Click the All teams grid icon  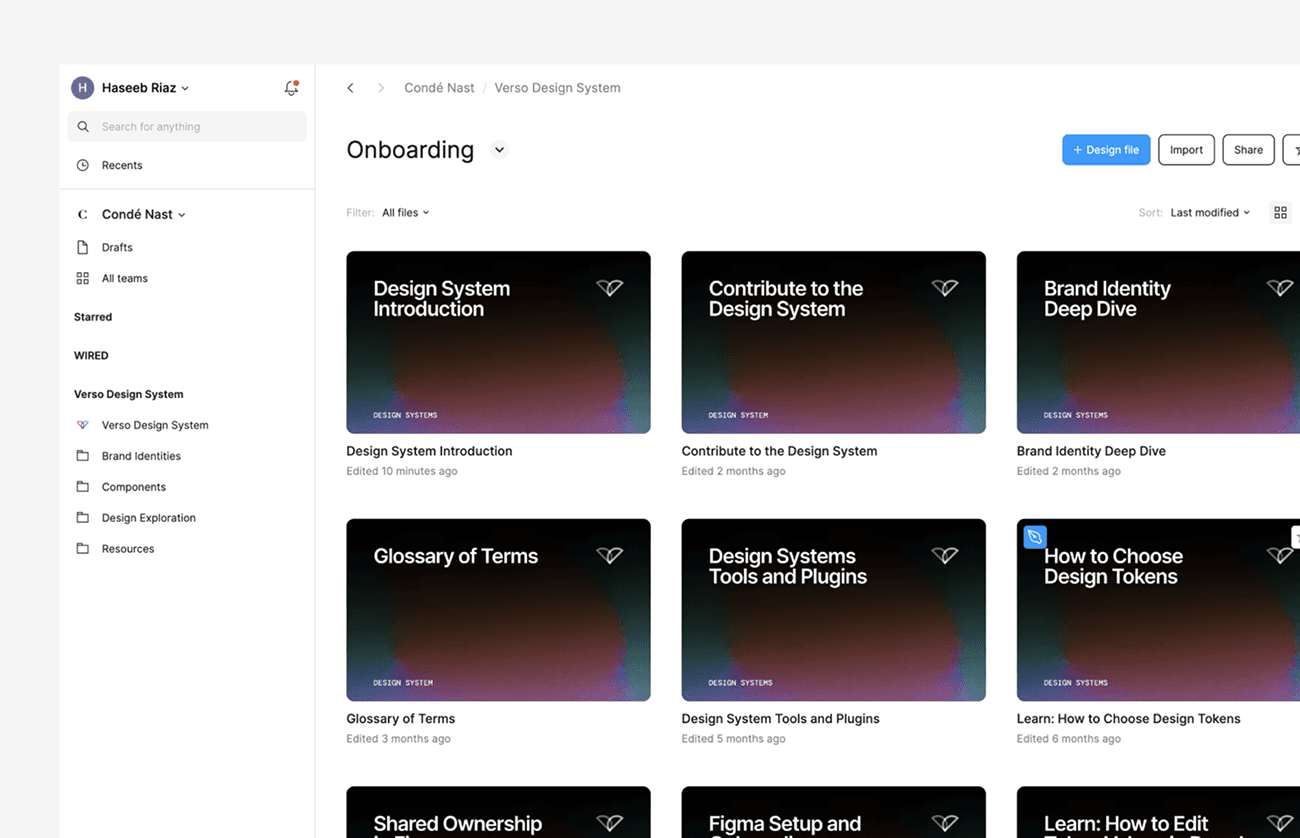pos(83,278)
